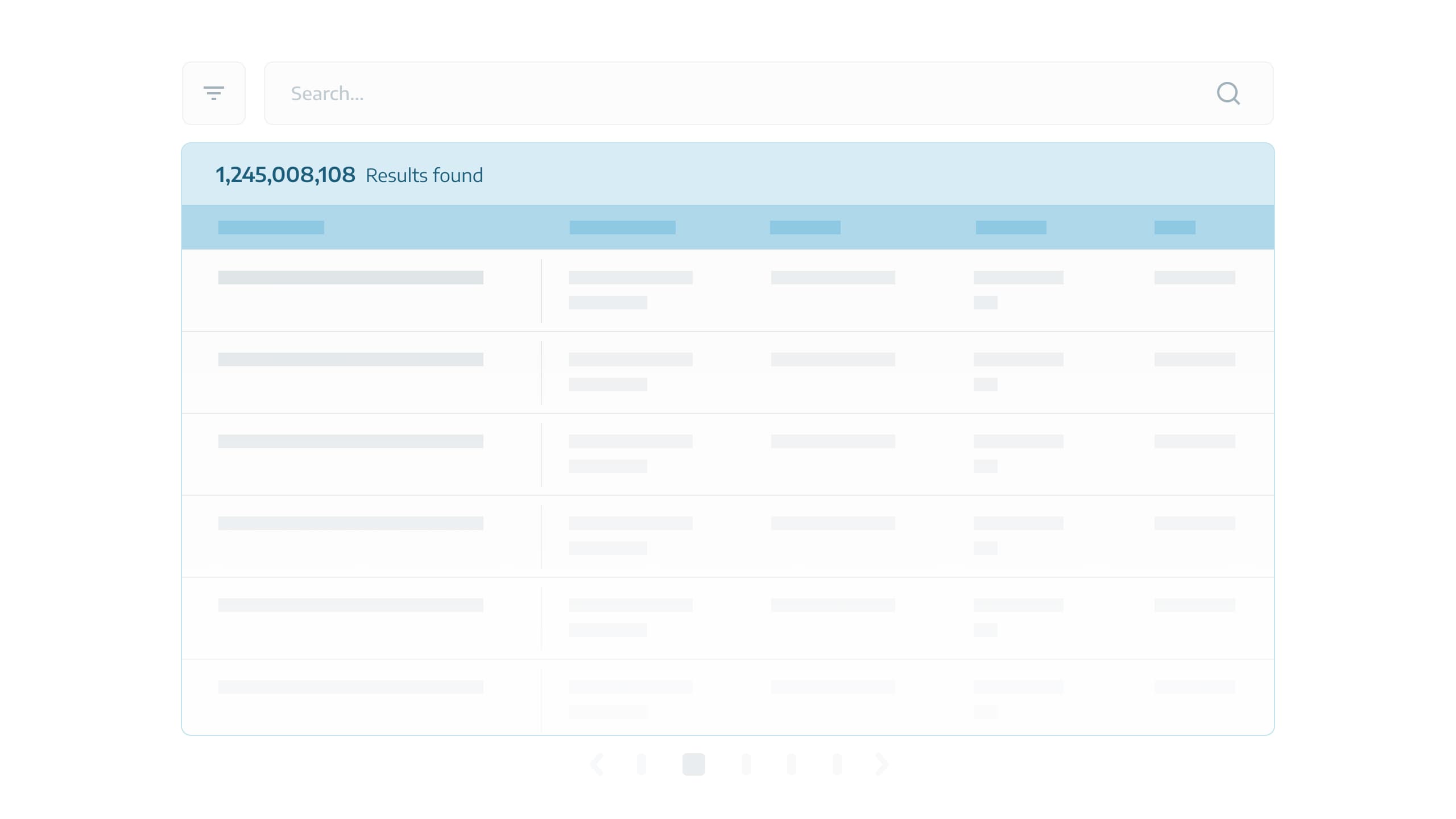Screen dimensions: 1456x819
Task: Open the third result row's title placeholder
Action: [x=351, y=441]
